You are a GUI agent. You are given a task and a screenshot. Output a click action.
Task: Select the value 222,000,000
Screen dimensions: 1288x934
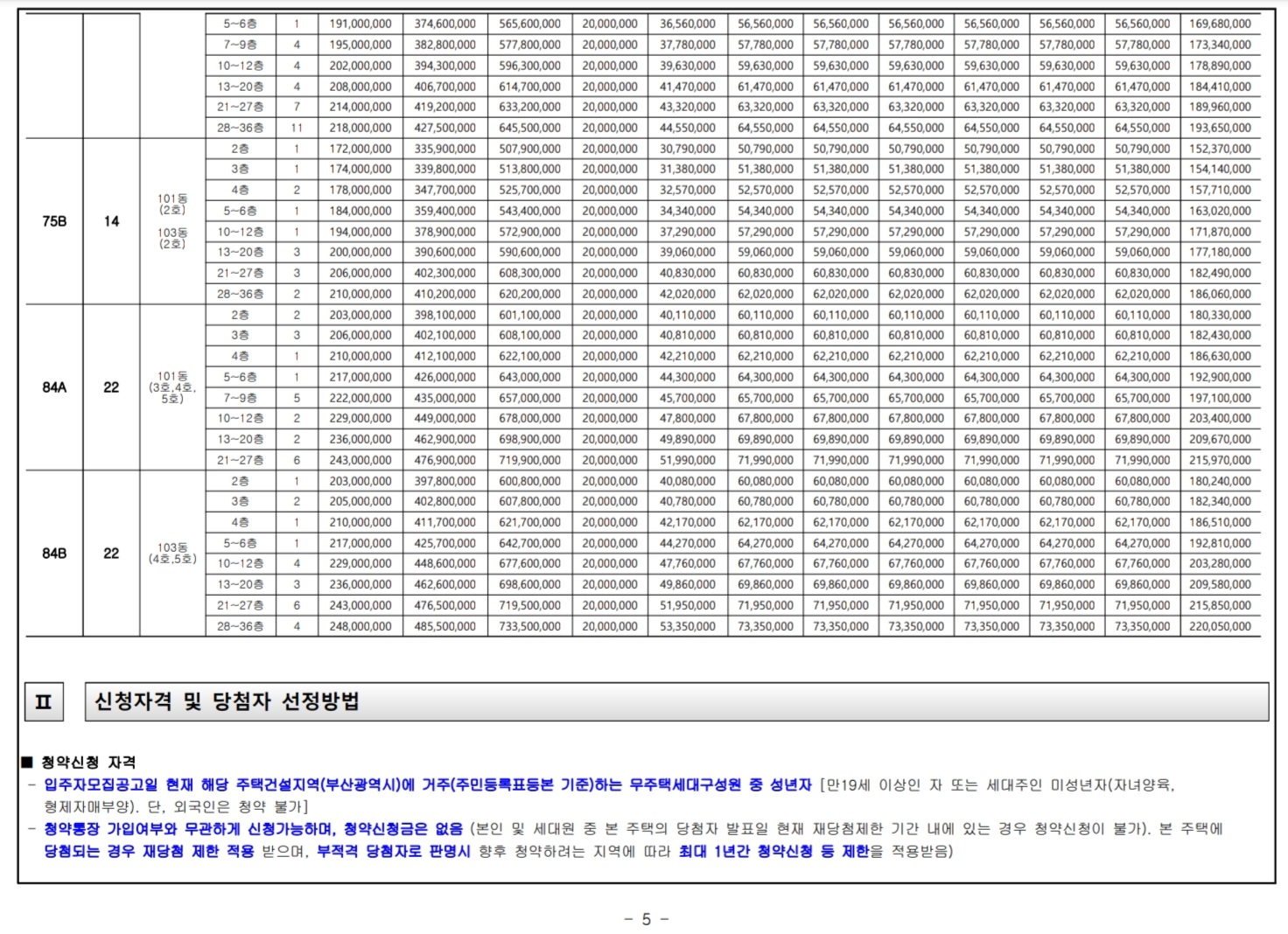(360, 398)
